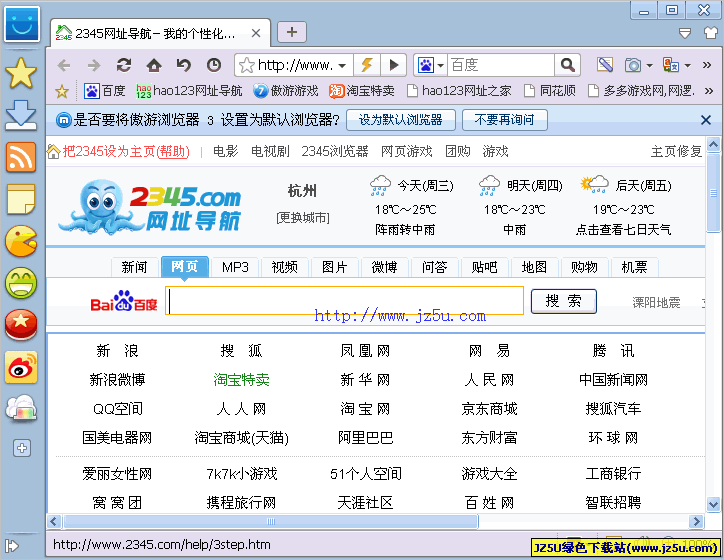Select the 新闻 search tab
This screenshot has height=560, width=724.
coord(134,267)
